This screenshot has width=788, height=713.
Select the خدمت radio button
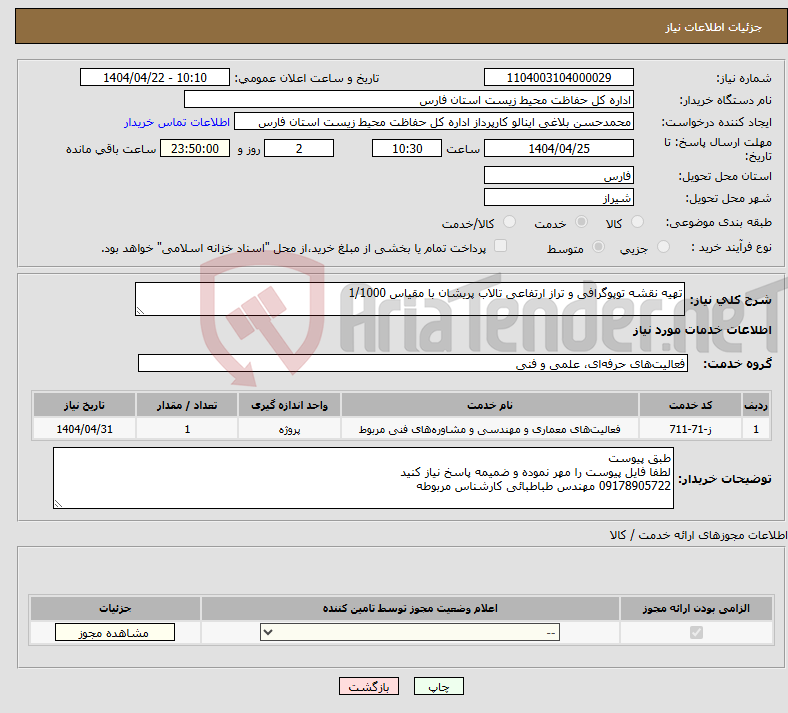[581, 222]
